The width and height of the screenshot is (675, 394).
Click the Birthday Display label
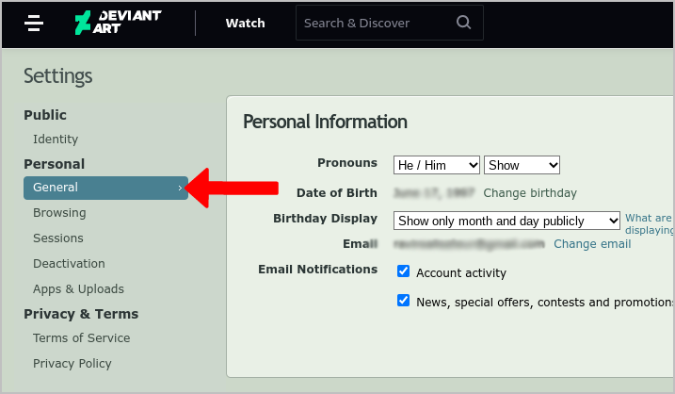coord(325,218)
